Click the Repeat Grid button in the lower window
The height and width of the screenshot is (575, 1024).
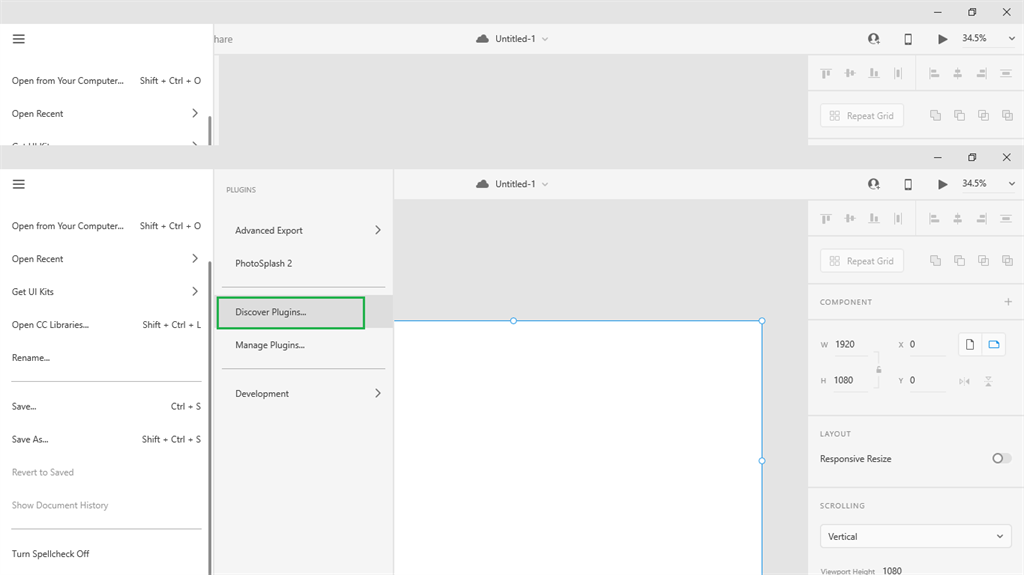tap(862, 261)
